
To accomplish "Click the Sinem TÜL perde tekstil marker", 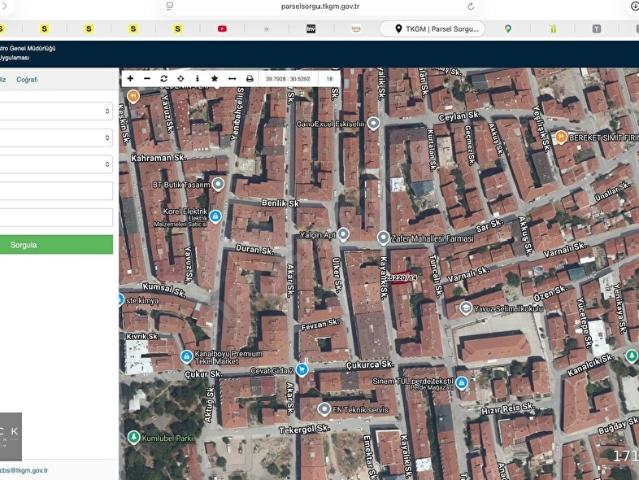I will pos(461,383).
